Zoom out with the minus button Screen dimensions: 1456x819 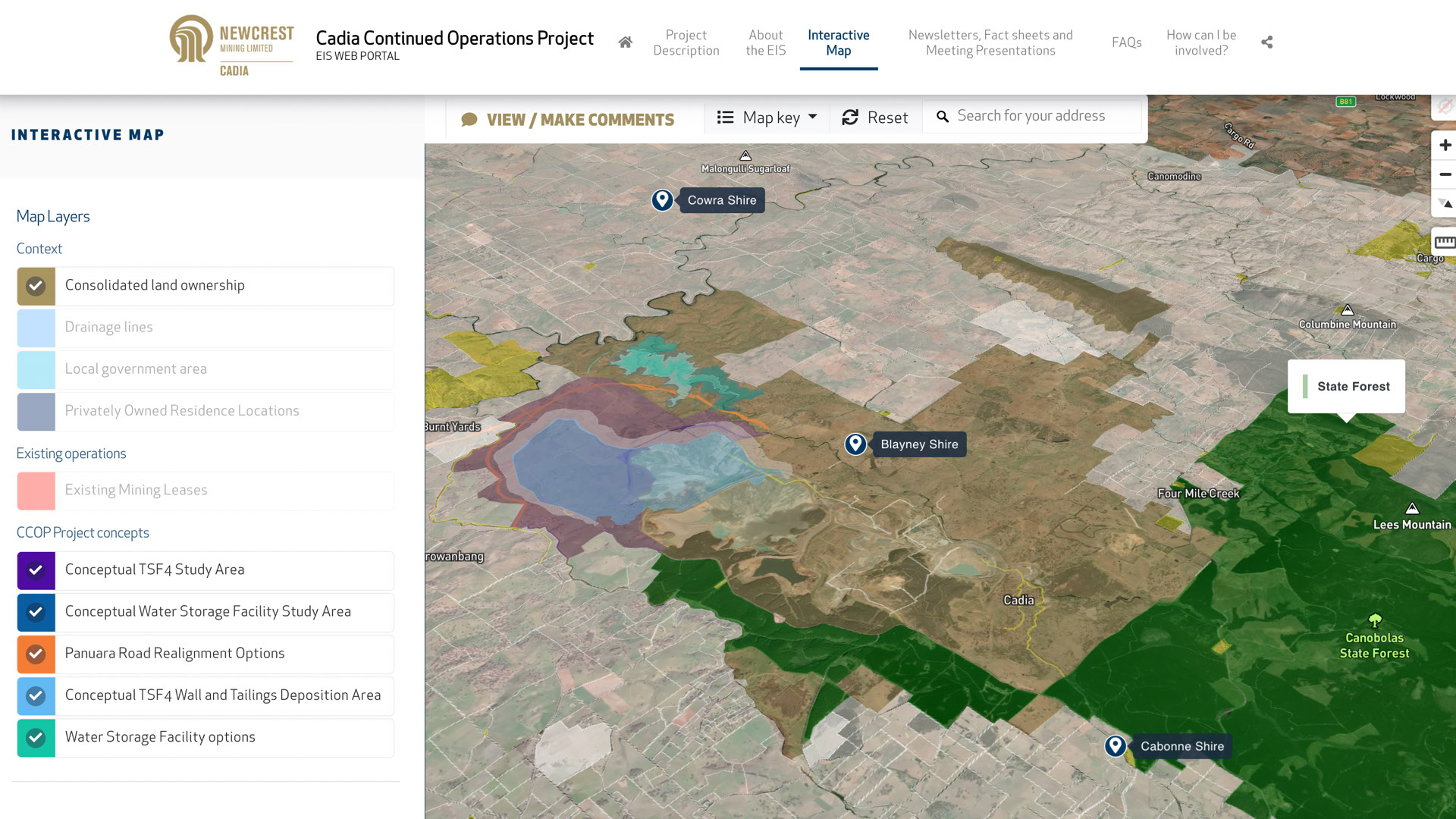point(1445,174)
